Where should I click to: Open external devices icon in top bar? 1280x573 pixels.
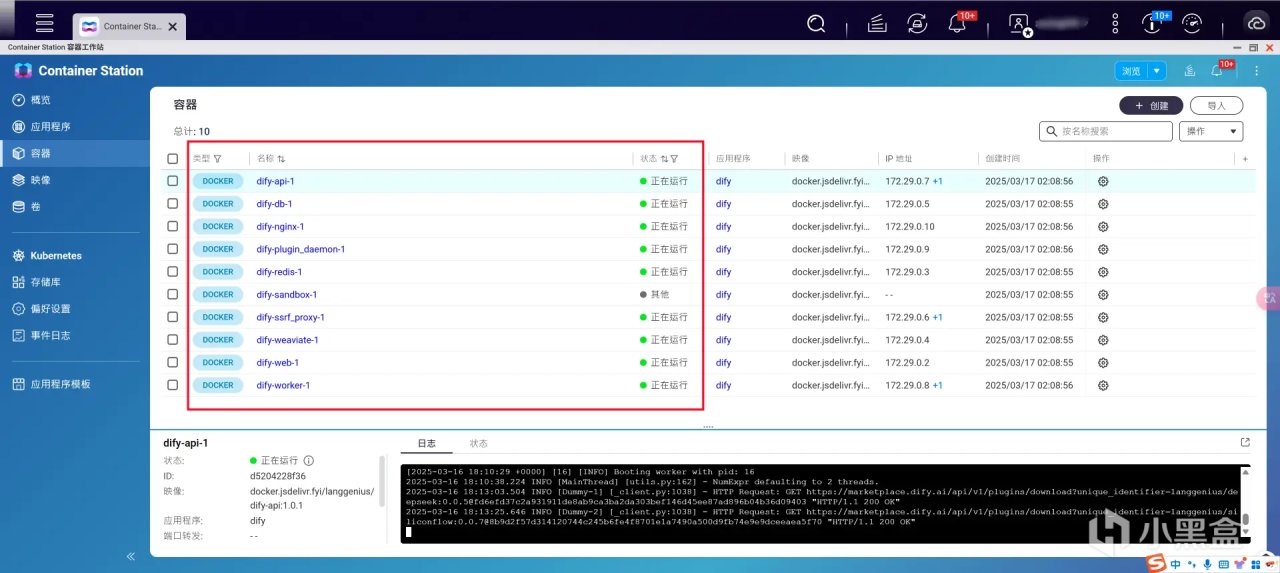(916, 22)
